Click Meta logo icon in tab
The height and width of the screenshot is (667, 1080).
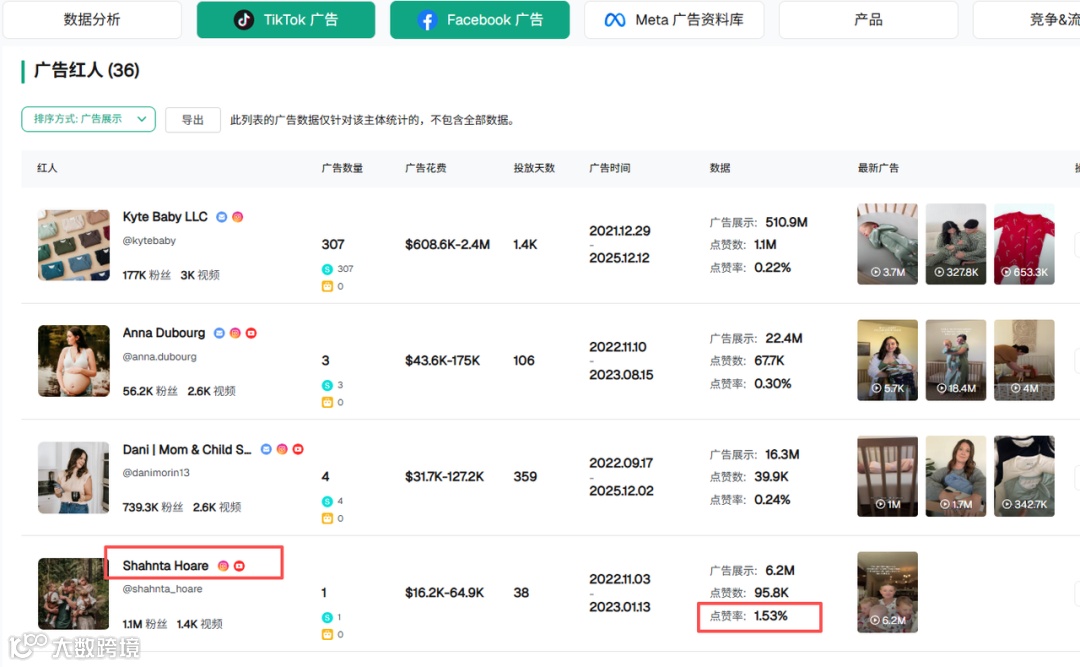[x=615, y=20]
